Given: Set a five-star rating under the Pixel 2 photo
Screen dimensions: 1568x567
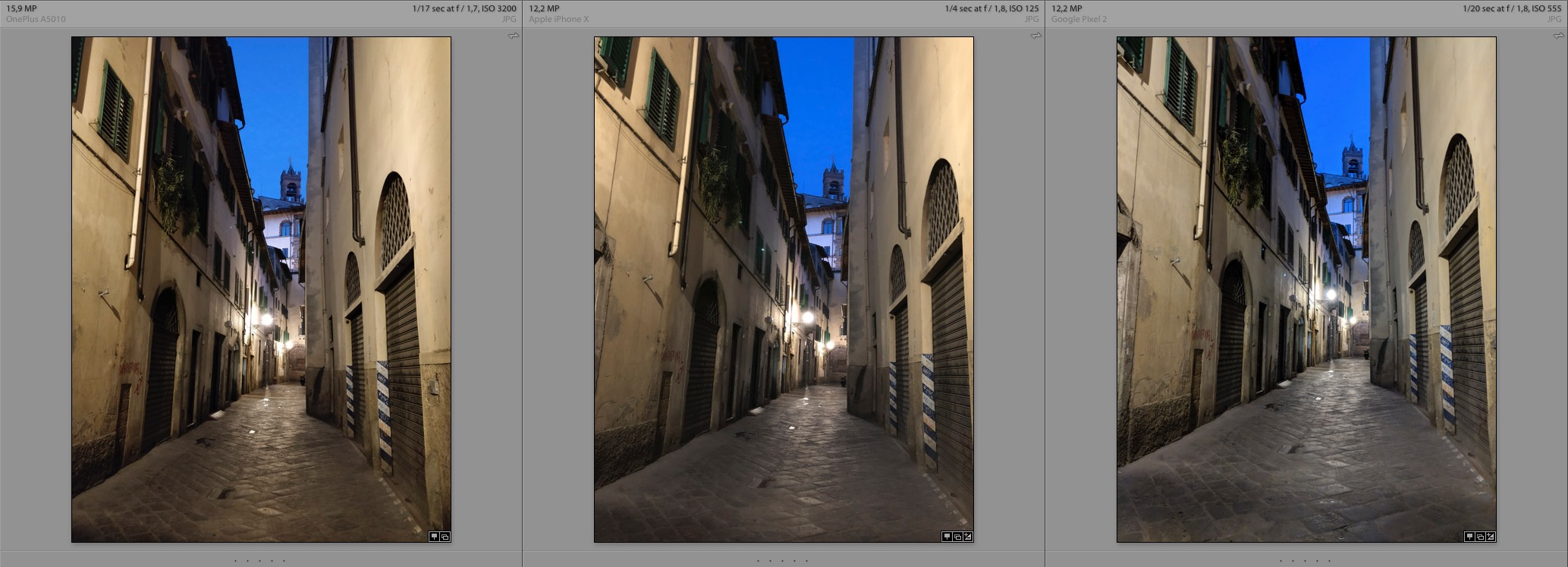Looking at the screenshot, I should [1330, 561].
